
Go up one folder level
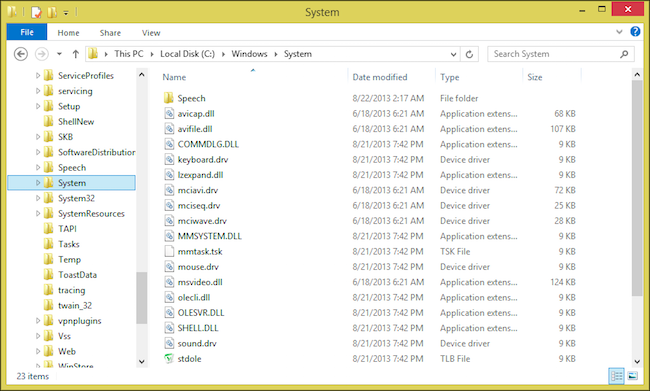(75, 54)
